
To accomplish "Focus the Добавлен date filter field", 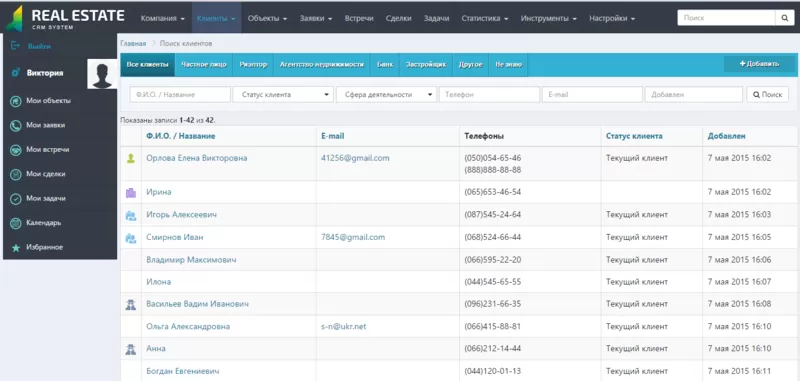I will pyautogui.click(x=694, y=94).
